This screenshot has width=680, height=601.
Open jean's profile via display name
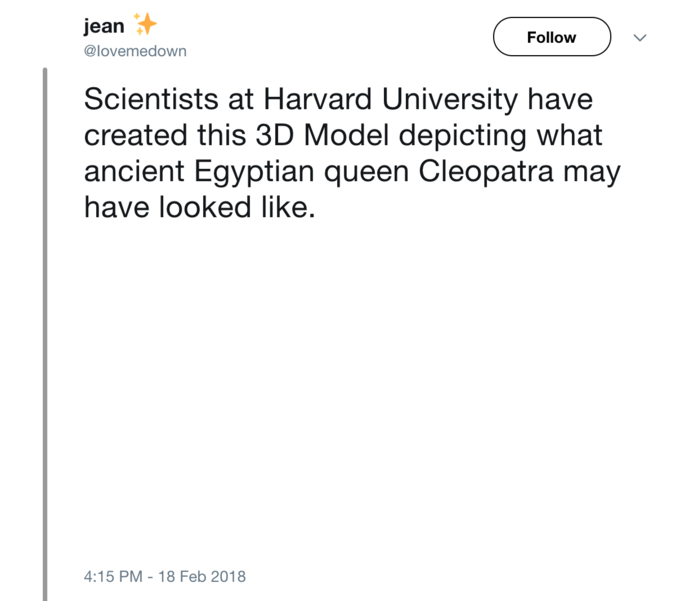coord(104,26)
